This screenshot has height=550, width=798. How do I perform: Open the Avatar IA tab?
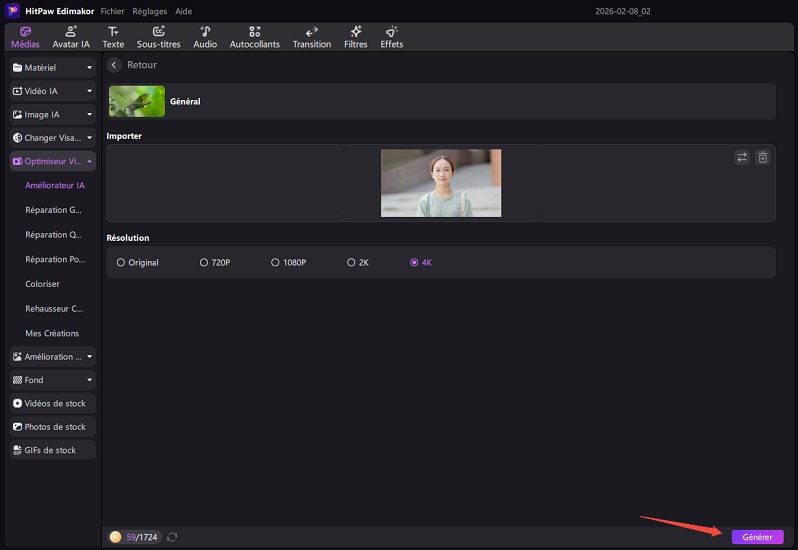[x=71, y=37]
